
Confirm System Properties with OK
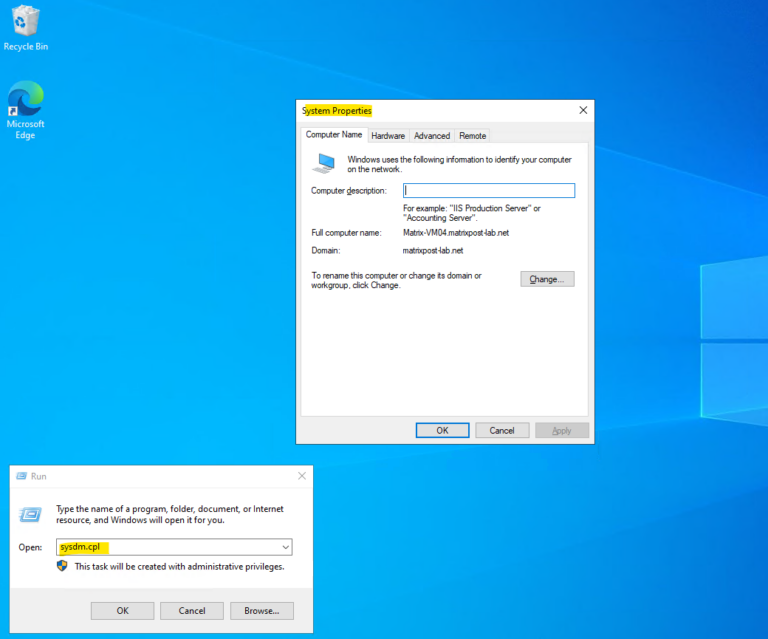[442, 430]
